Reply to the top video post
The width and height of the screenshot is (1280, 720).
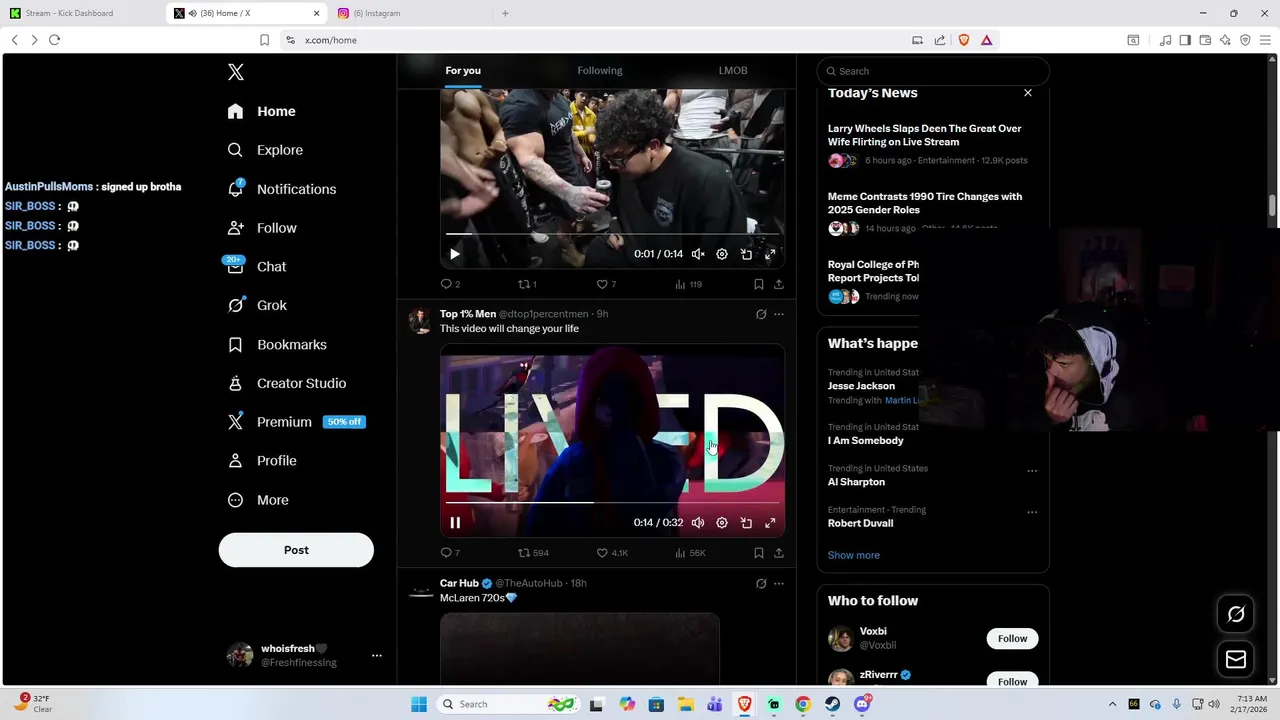450,284
